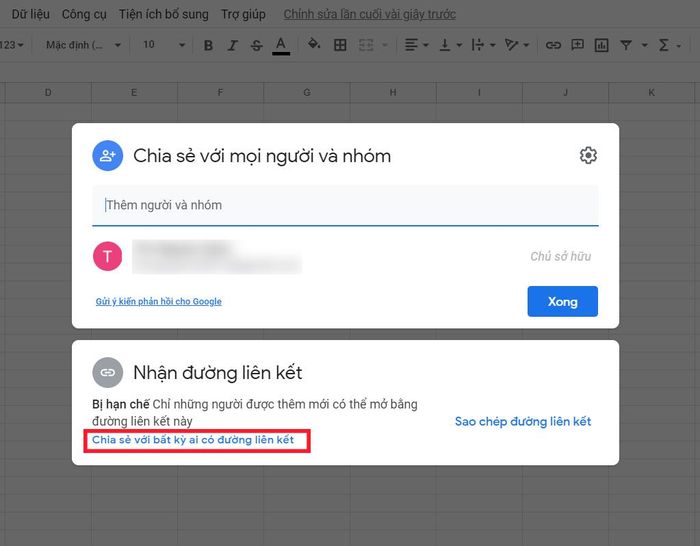Screen dimensions: 700x546
Task: Open the last edit history link
Action: [370, 14]
